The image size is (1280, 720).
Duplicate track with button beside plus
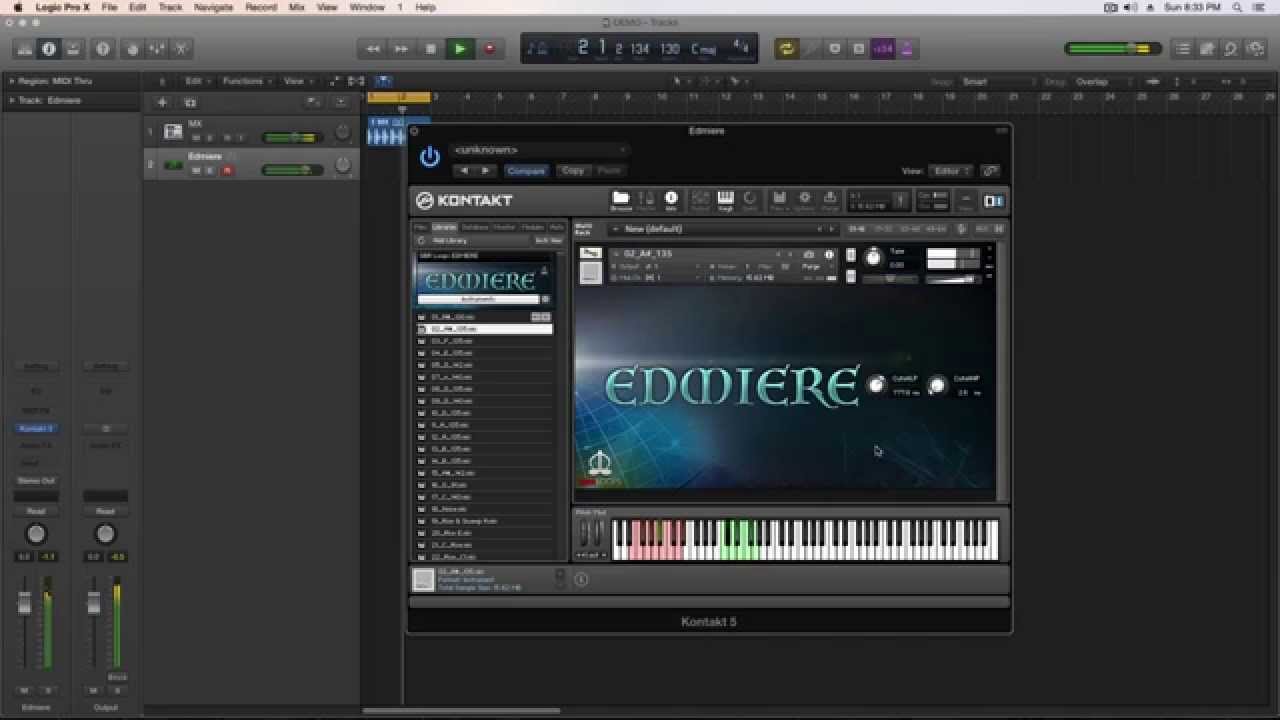click(x=190, y=102)
